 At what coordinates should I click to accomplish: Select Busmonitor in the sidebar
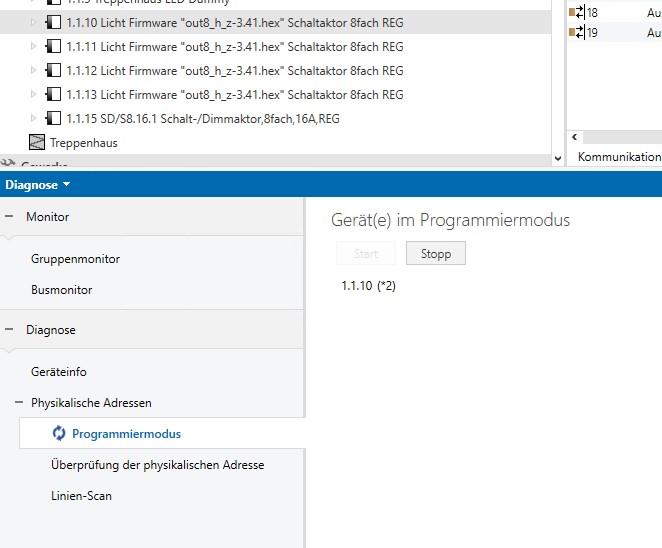click(x=61, y=290)
